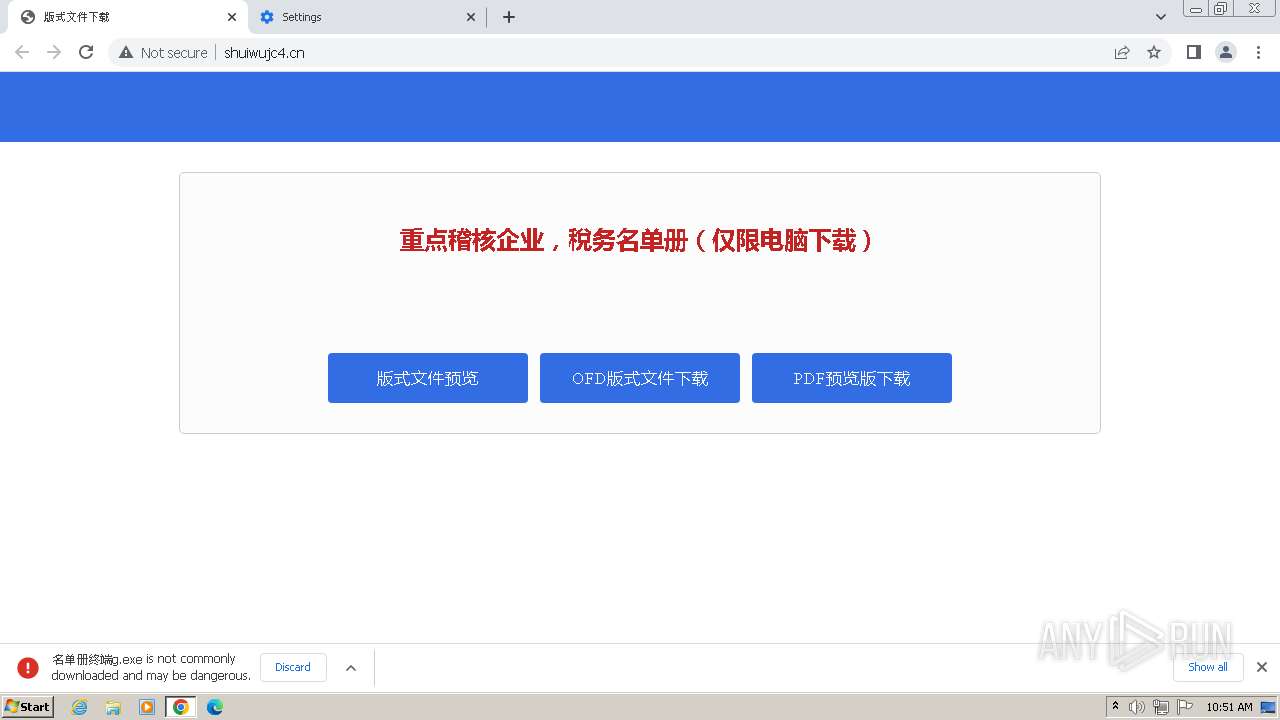Click the address bar URL shuiwujc4.cn

(264, 53)
